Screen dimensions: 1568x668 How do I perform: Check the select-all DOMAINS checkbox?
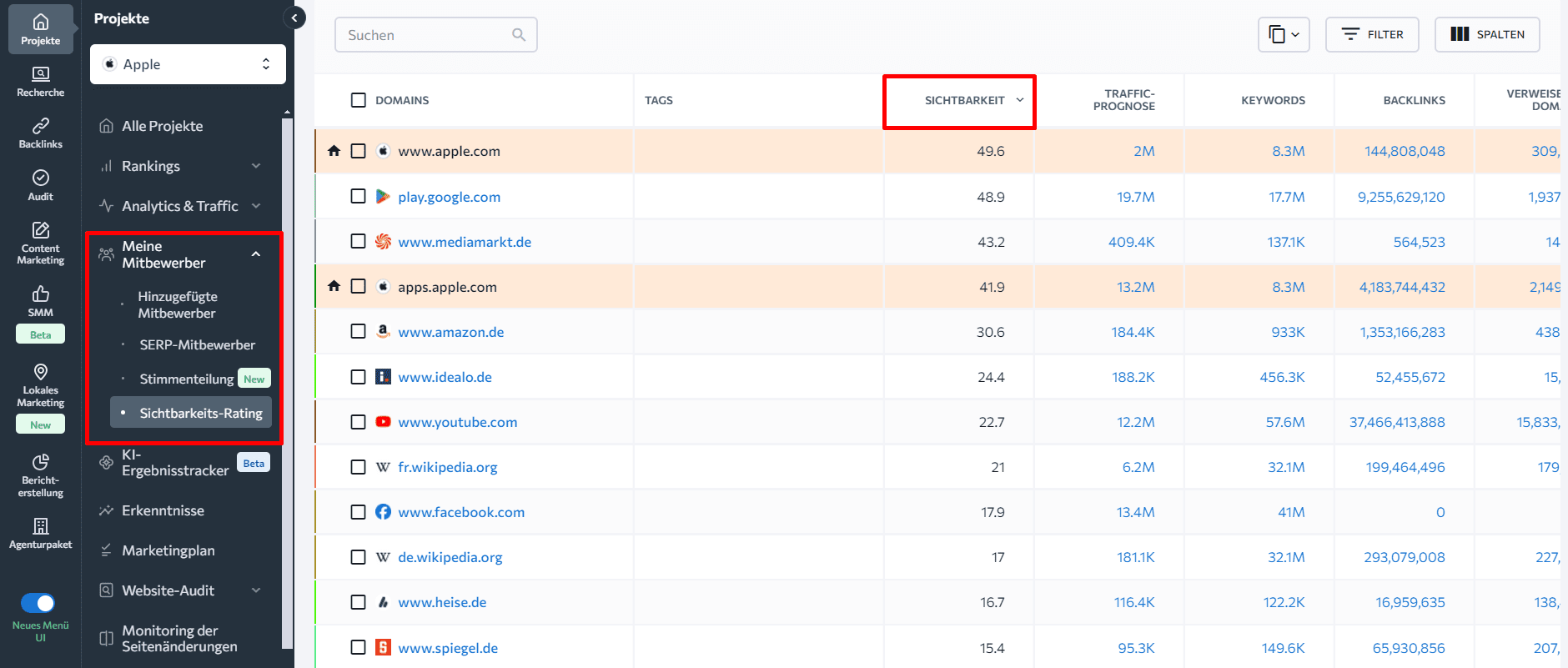359,100
